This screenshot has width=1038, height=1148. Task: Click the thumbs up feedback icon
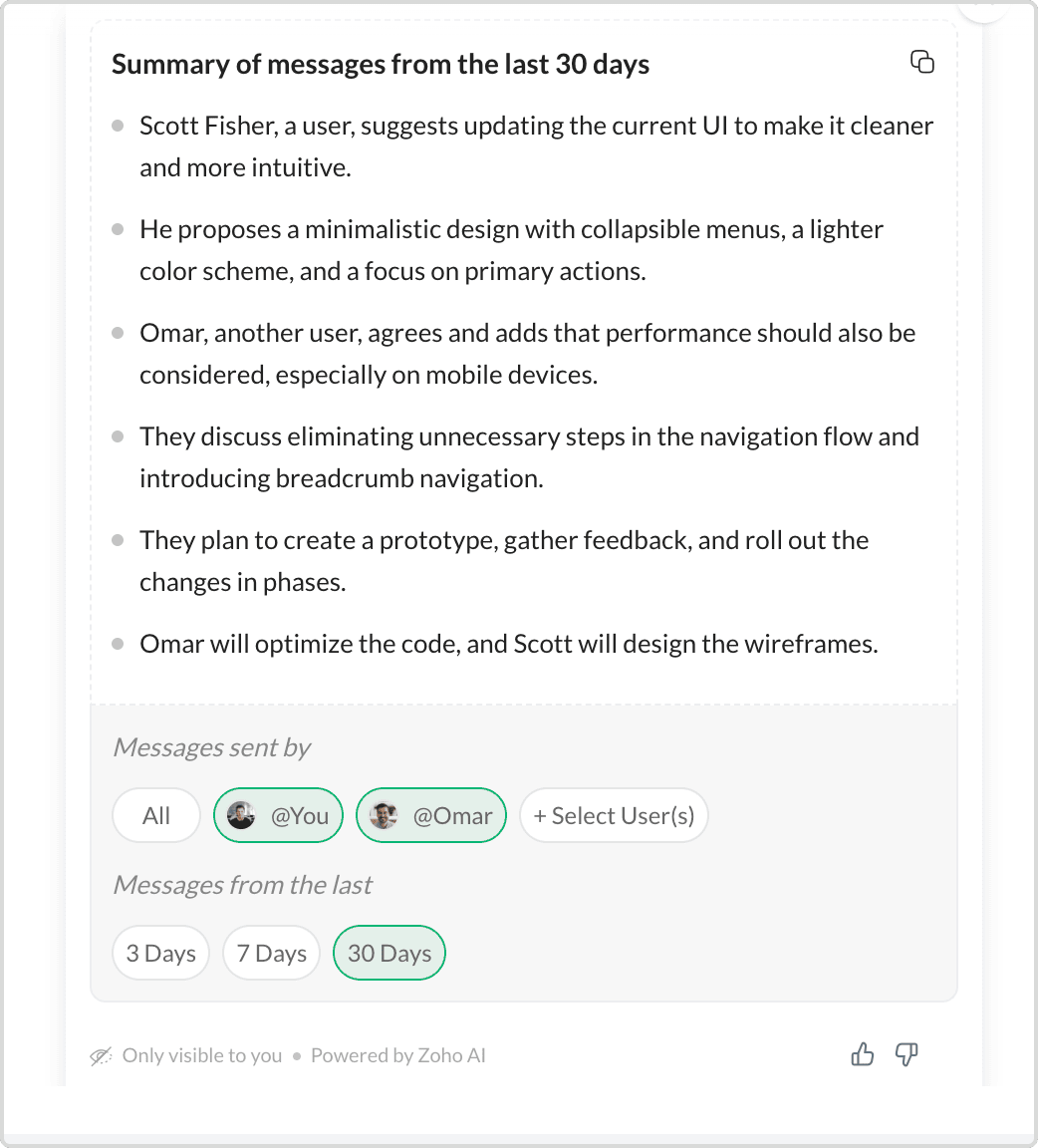pyautogui.click(x=863, y=1054)
